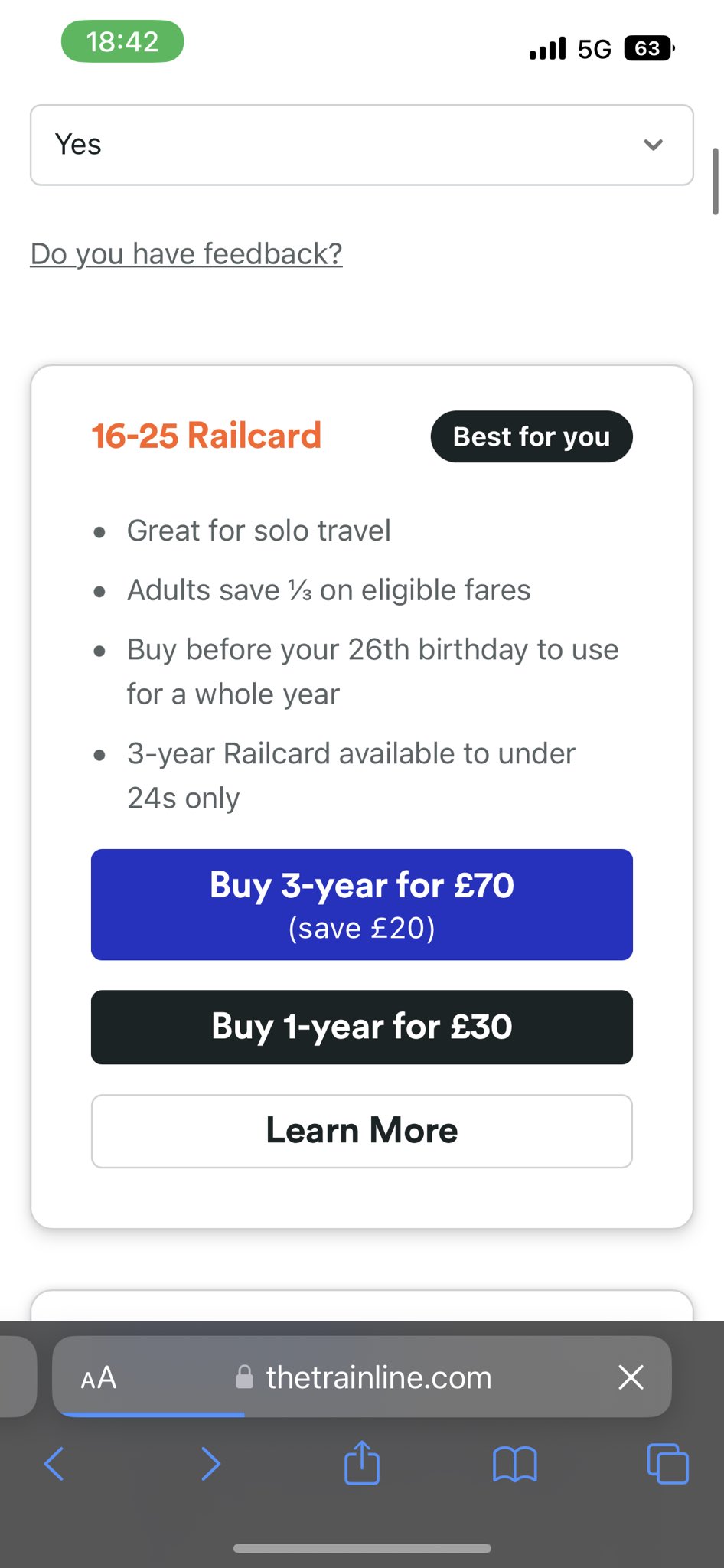Open the Safari share sheet
The height and width of the screenshot is (1568, 724).
click(x=362, y=1462)
